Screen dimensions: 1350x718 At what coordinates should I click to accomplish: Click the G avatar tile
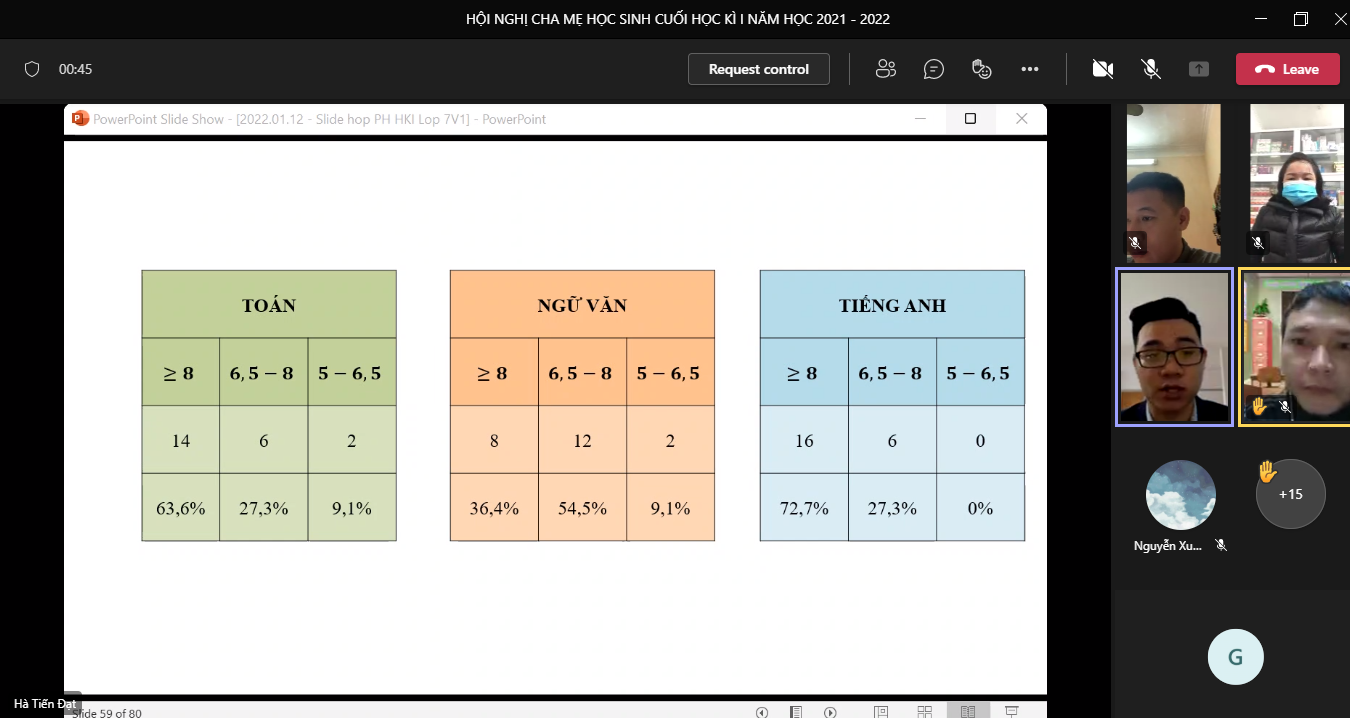[x=1235, y=657]
